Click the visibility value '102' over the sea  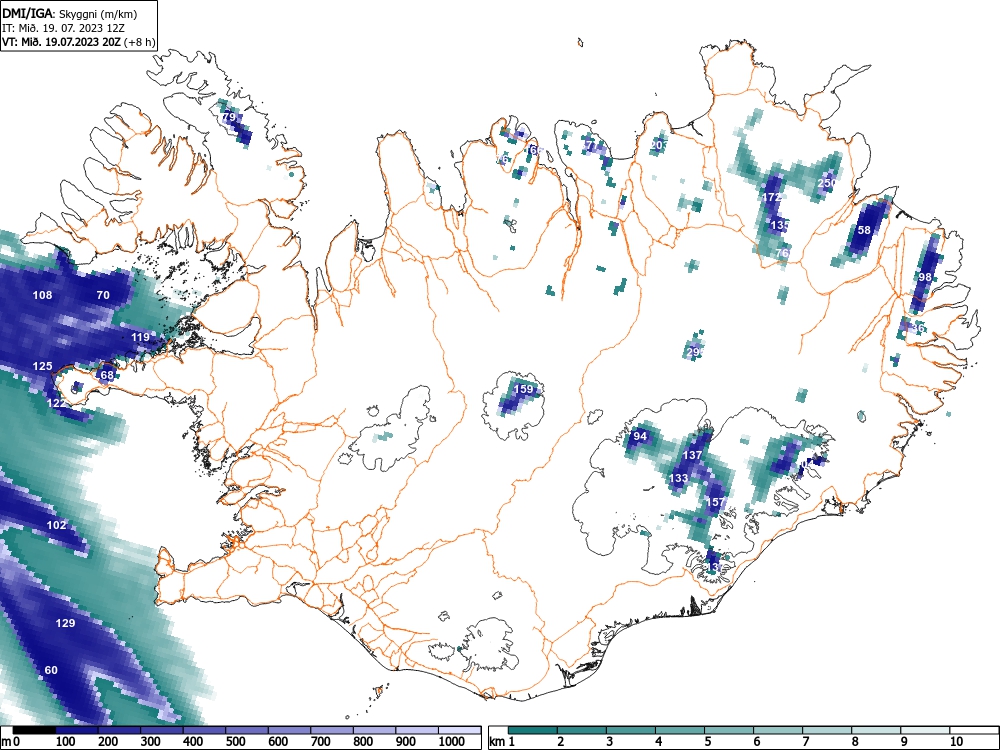57,526
